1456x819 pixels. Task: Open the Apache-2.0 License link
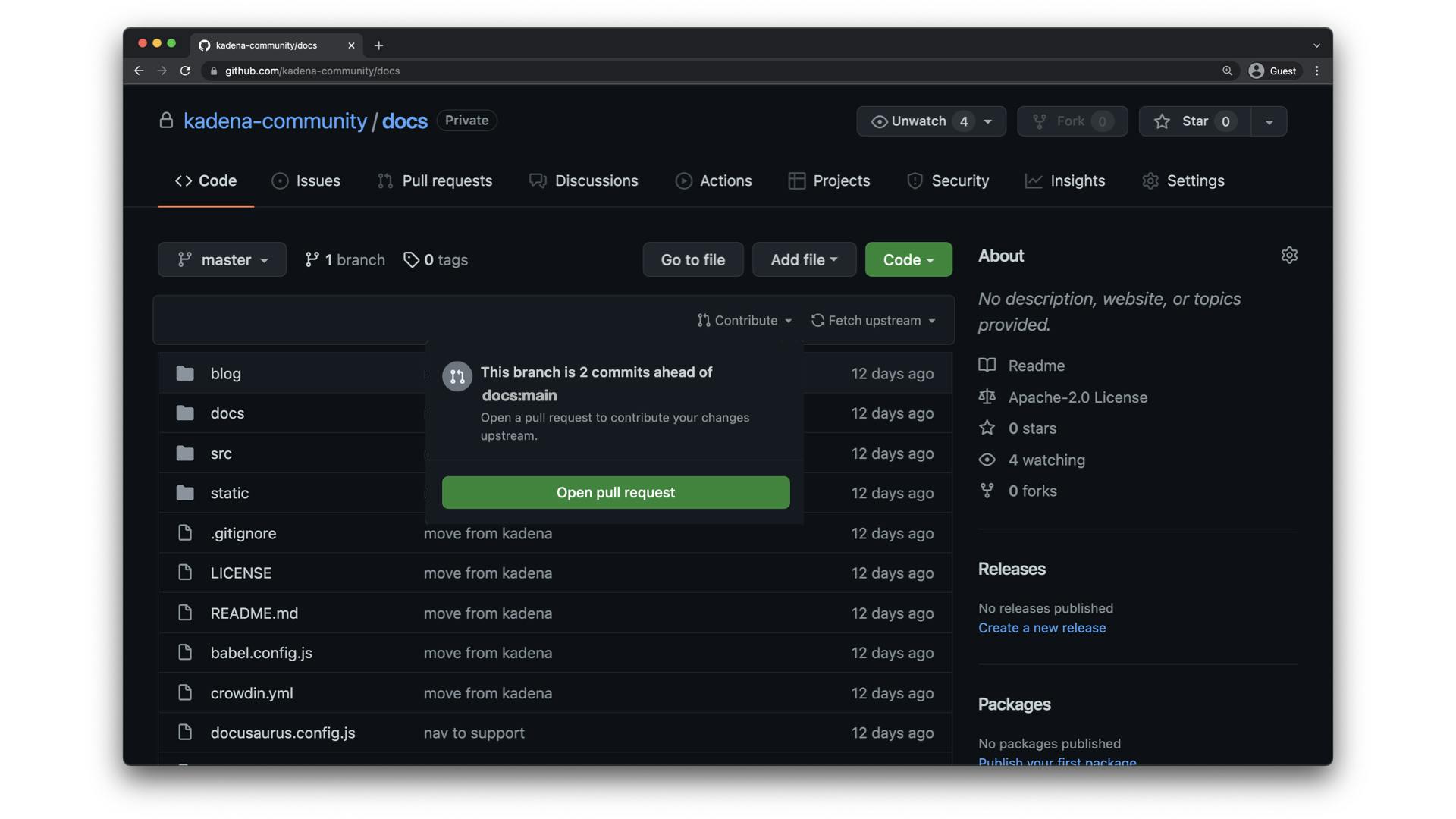(1063, 397)
